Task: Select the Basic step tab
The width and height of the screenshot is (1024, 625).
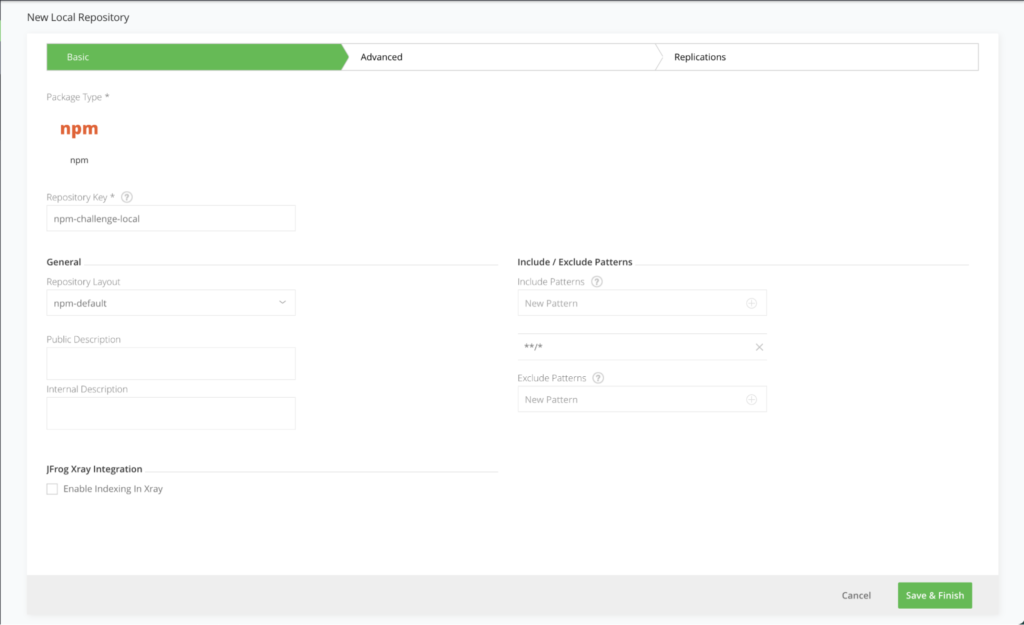Action: click(78, 57)
